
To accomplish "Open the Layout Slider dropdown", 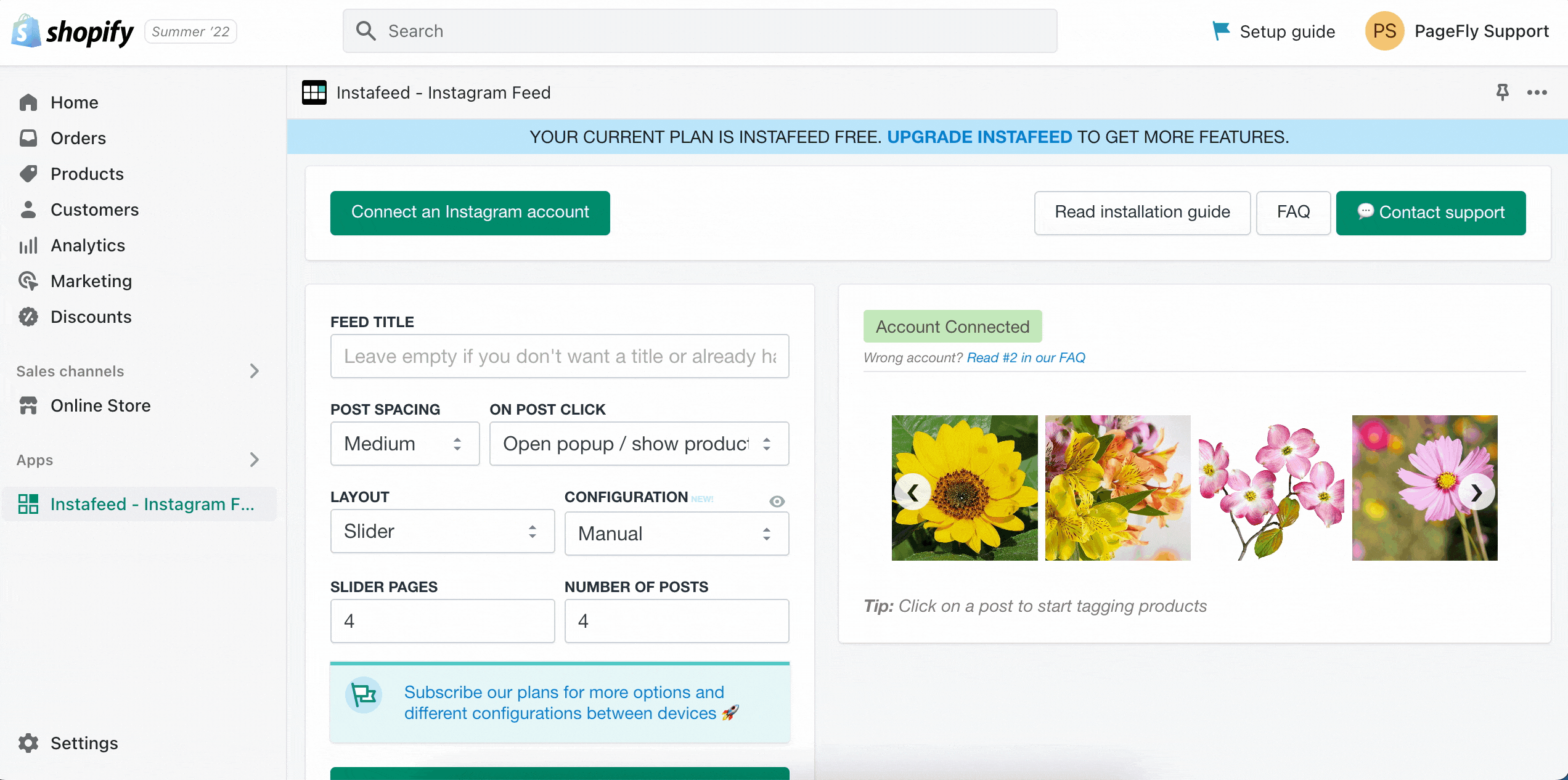I will coord(443,531).
